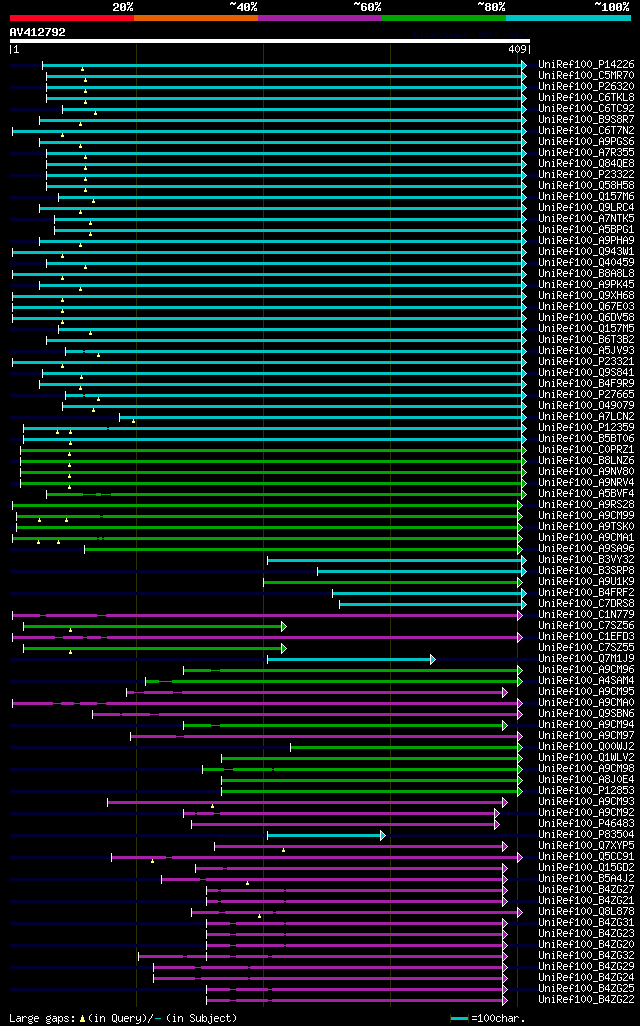Click the purple alignment bar for UniRef100_A9CM93
The width and height of the screenshot is (640, 1026).
tap(307, 802)
